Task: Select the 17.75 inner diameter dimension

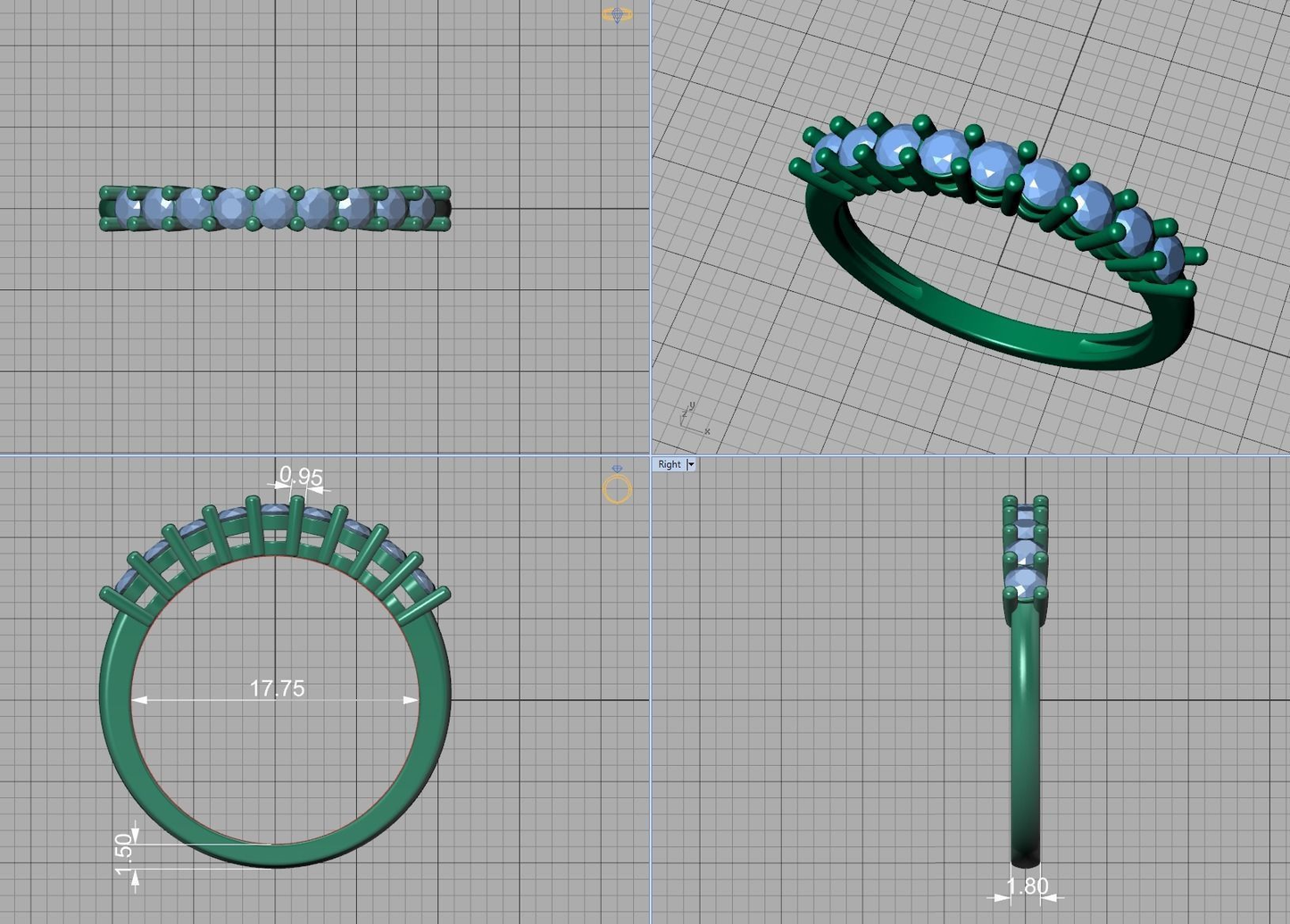Action: [277, 688]
